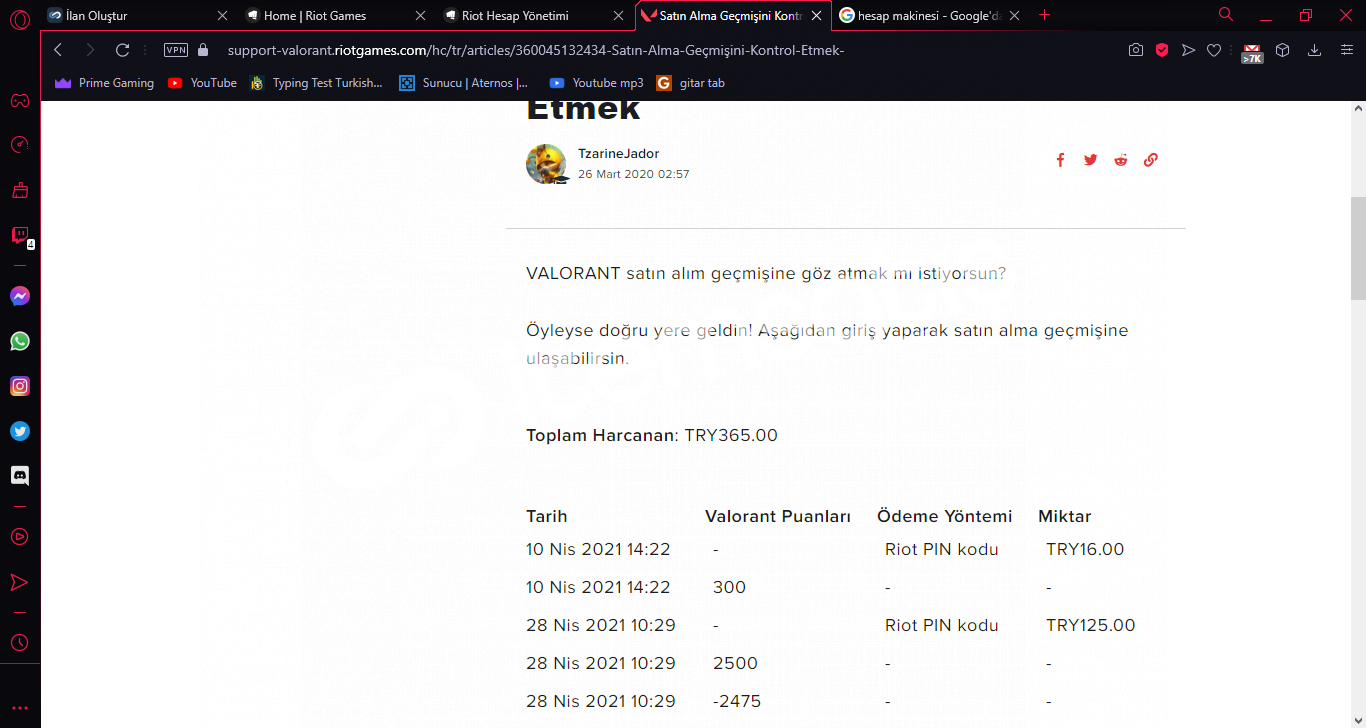This screenshot has height=728, width=1366.
Task: Search tabs with magnifier icon
Action: point(1226,14)
